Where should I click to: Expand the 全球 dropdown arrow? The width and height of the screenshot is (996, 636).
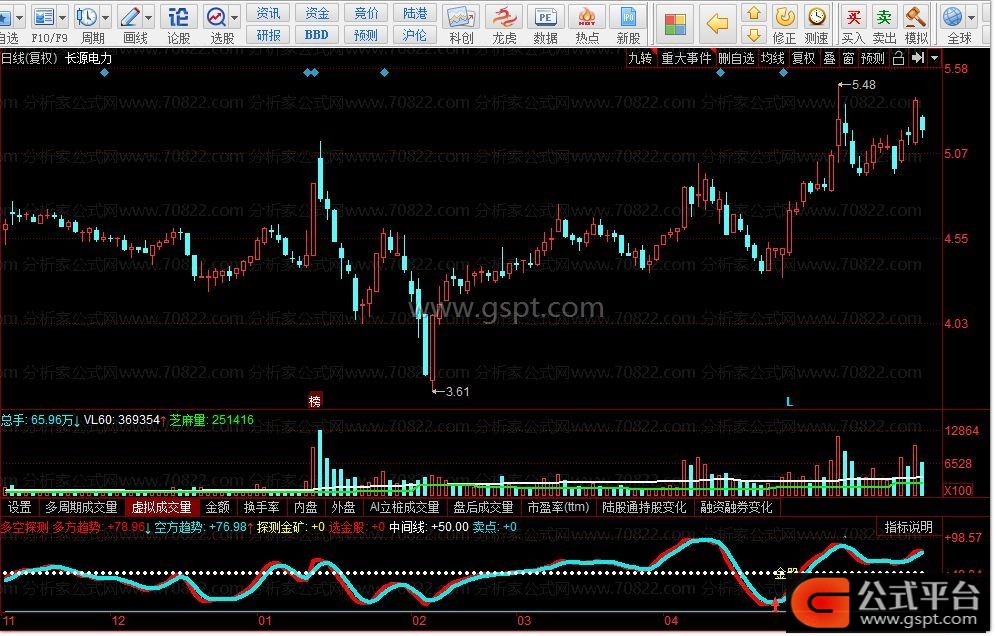(971, 17)
